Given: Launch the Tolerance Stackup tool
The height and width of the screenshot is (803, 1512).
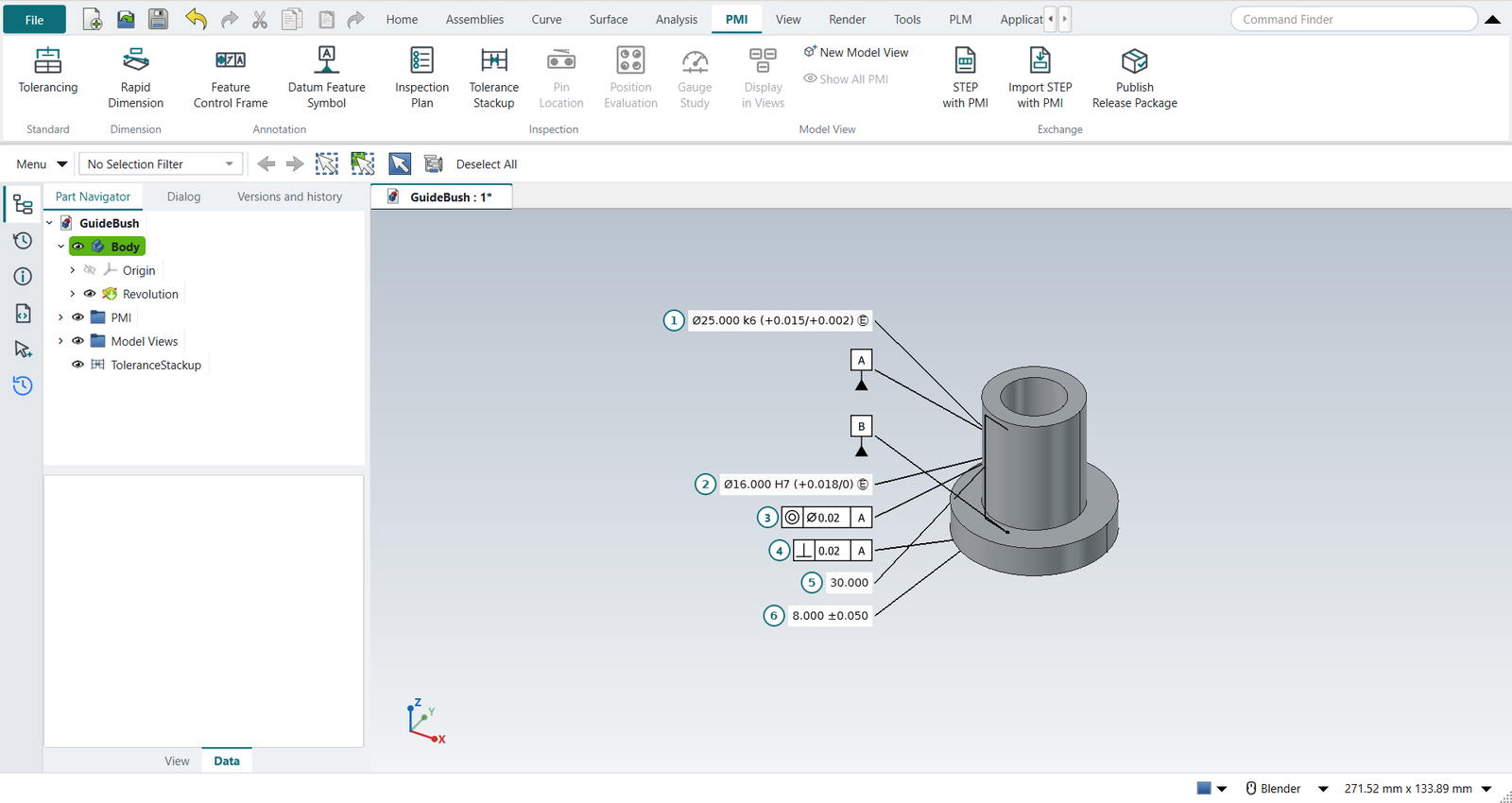Looking at the screenshot, I should click(x=493, y=77).
